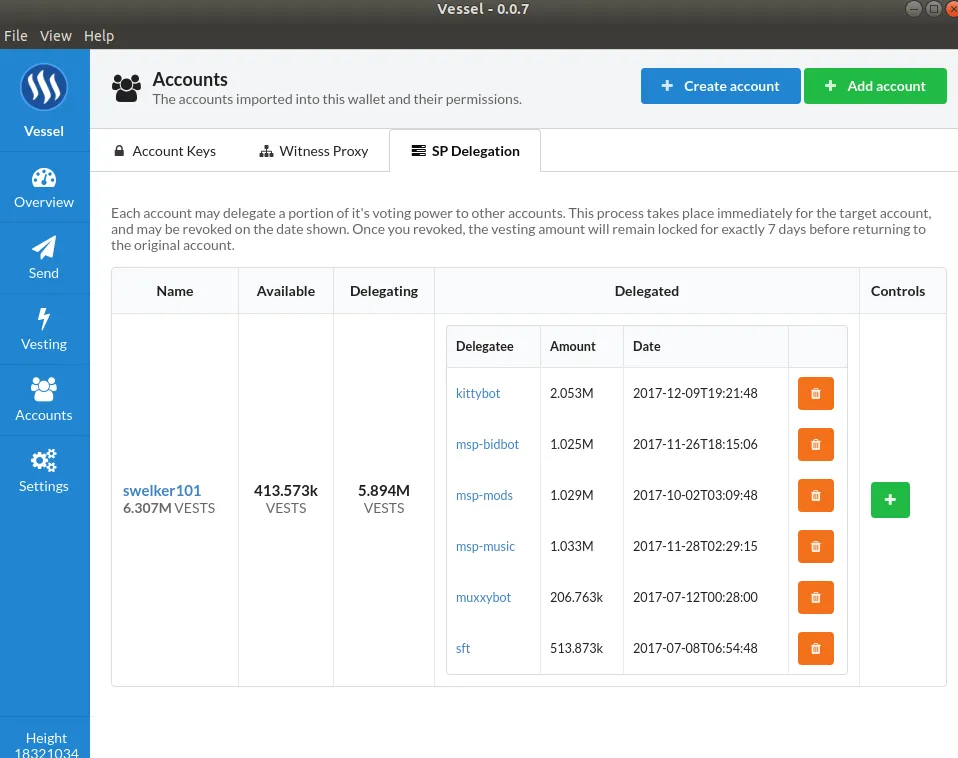Open the Help menu
958x758 pixels.
click(99, 36)
